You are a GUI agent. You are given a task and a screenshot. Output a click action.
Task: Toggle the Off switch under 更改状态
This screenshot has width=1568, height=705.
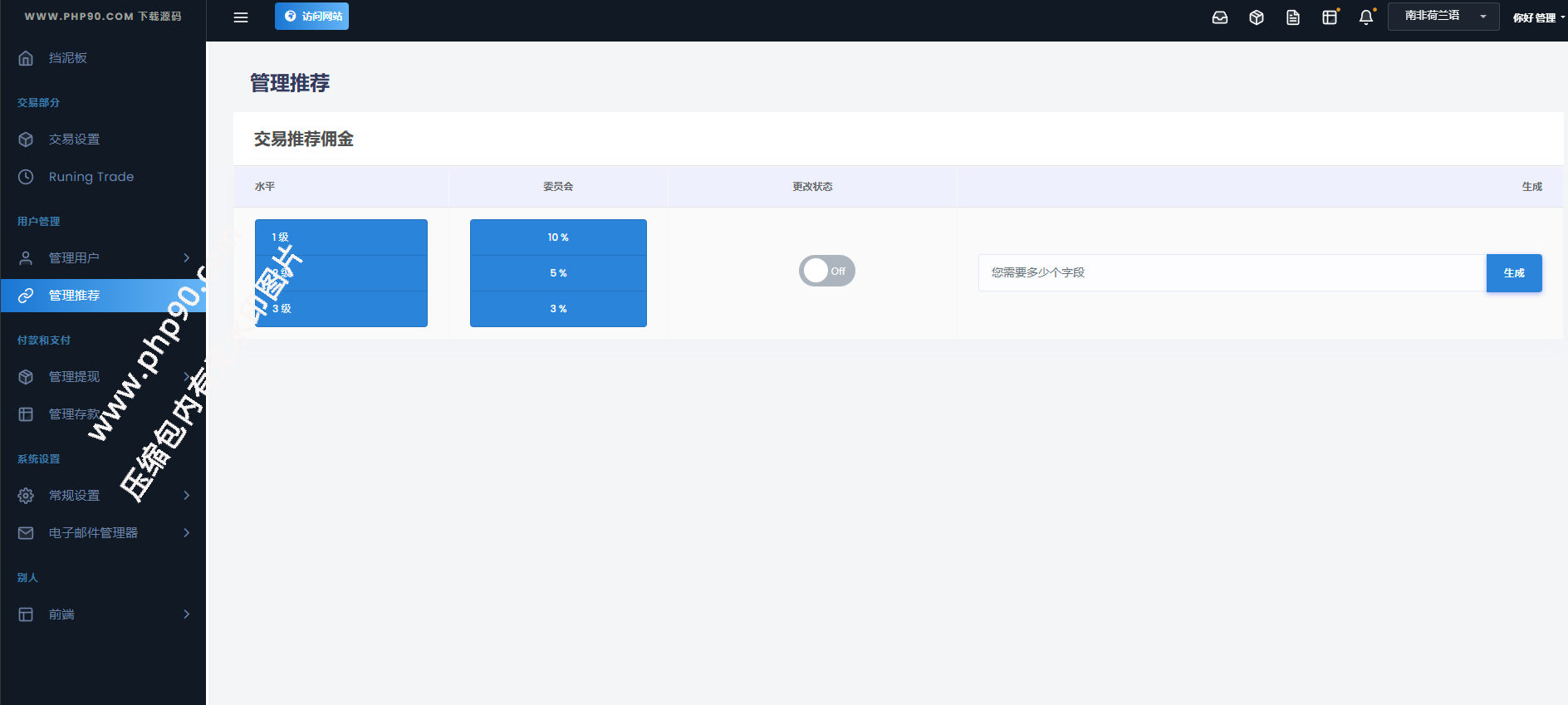(826, 271)
